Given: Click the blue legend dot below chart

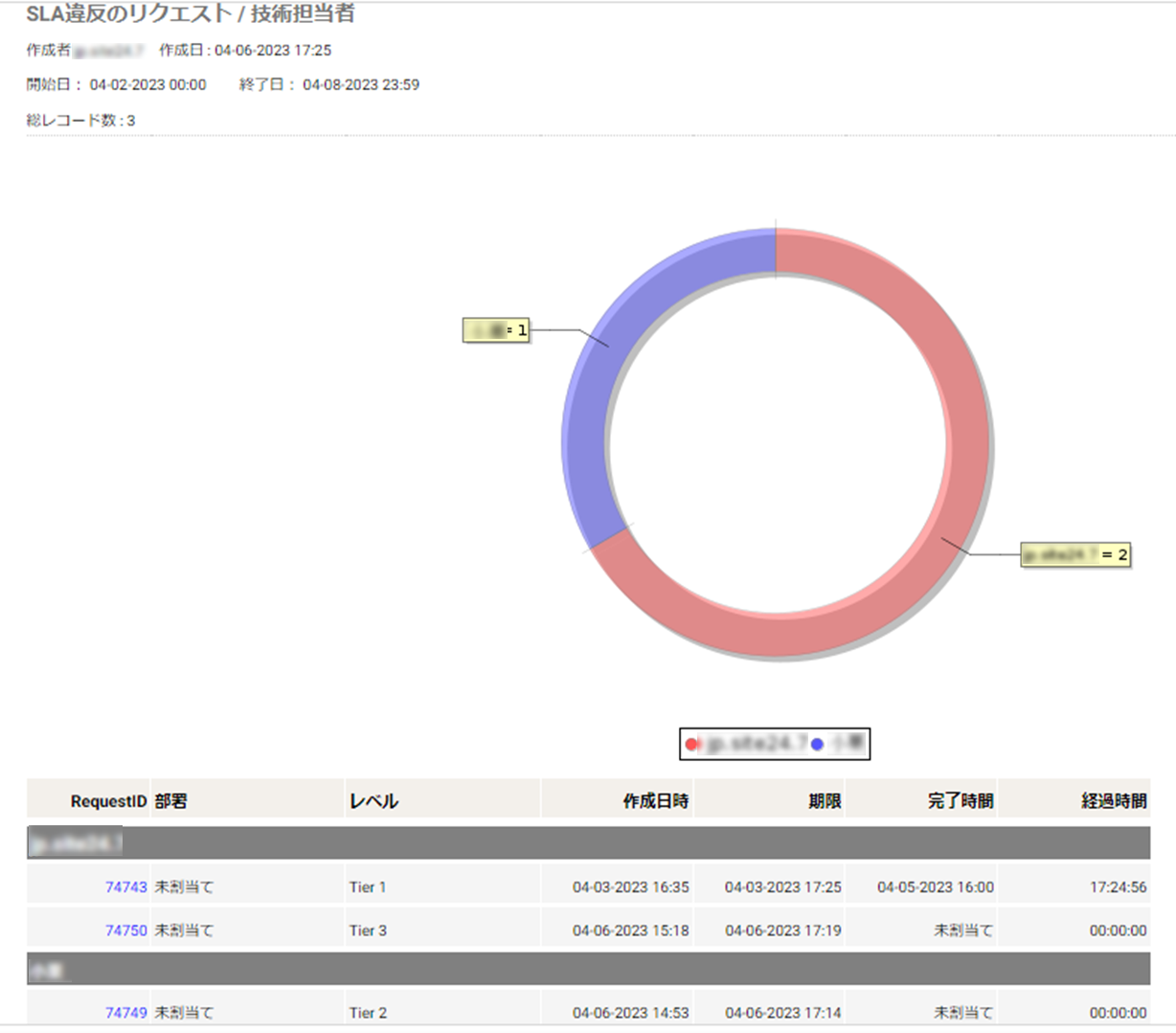Looking at the screenshot, I should pos(817,744).
